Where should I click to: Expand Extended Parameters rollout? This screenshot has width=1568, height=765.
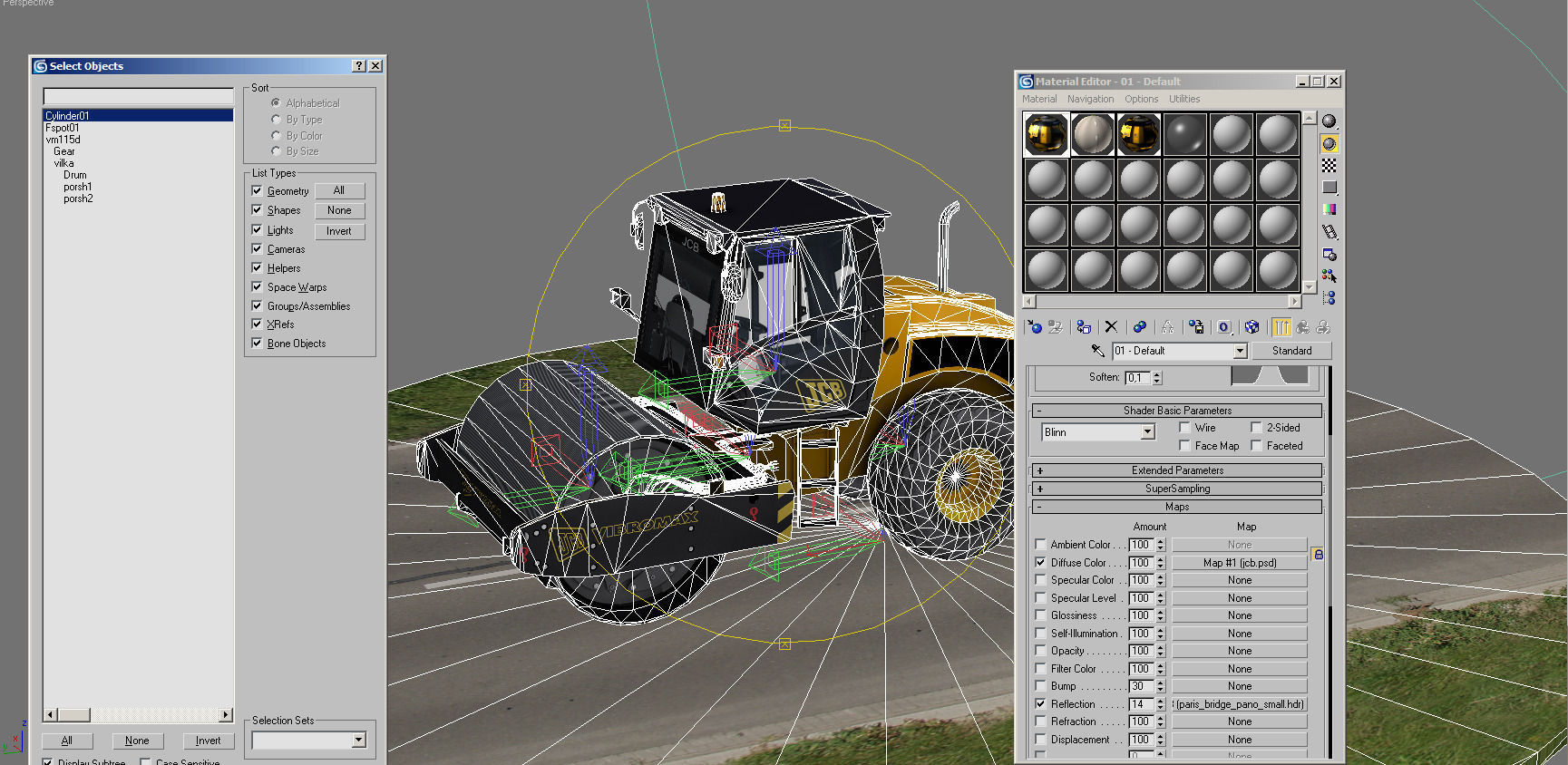pos(1177,470)
